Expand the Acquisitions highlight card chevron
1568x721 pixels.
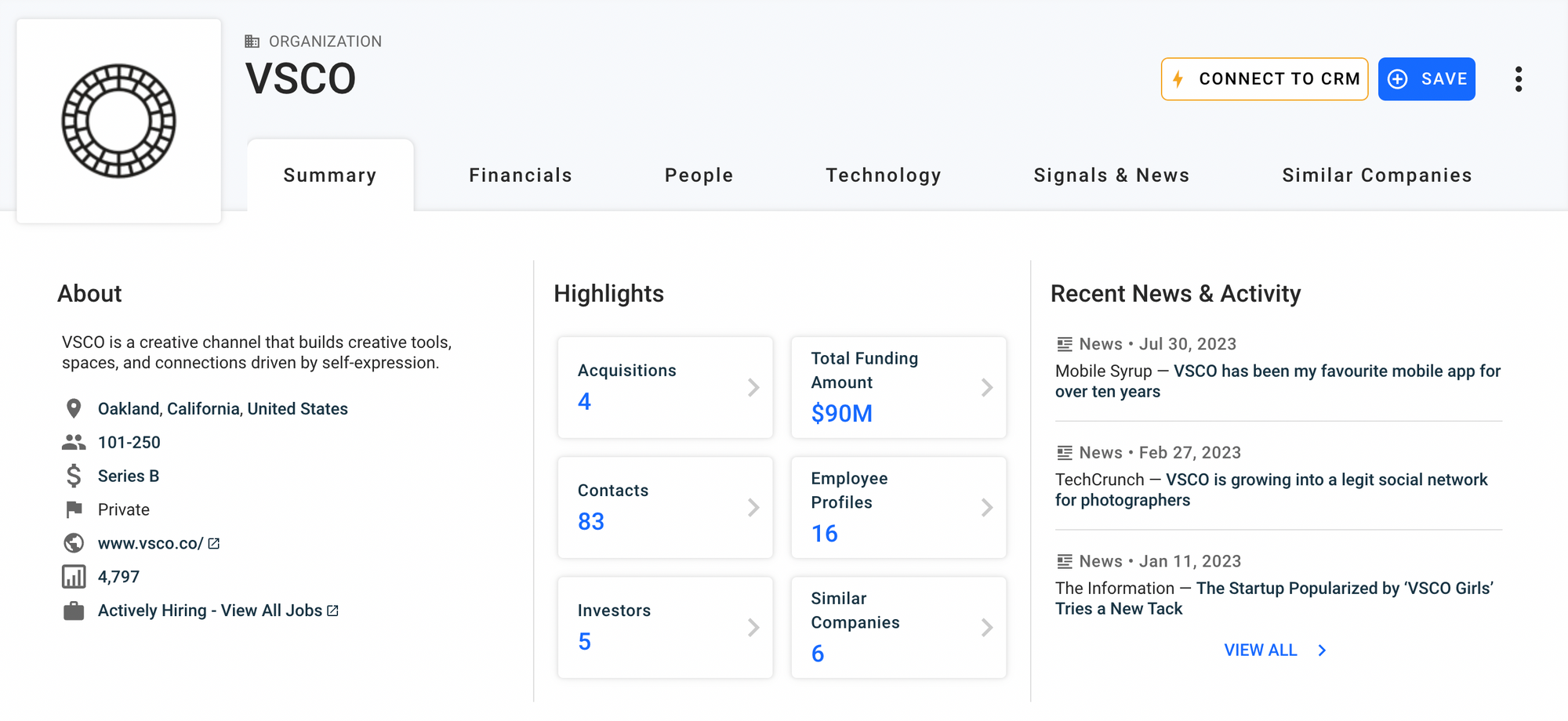(x=753, y=387)
